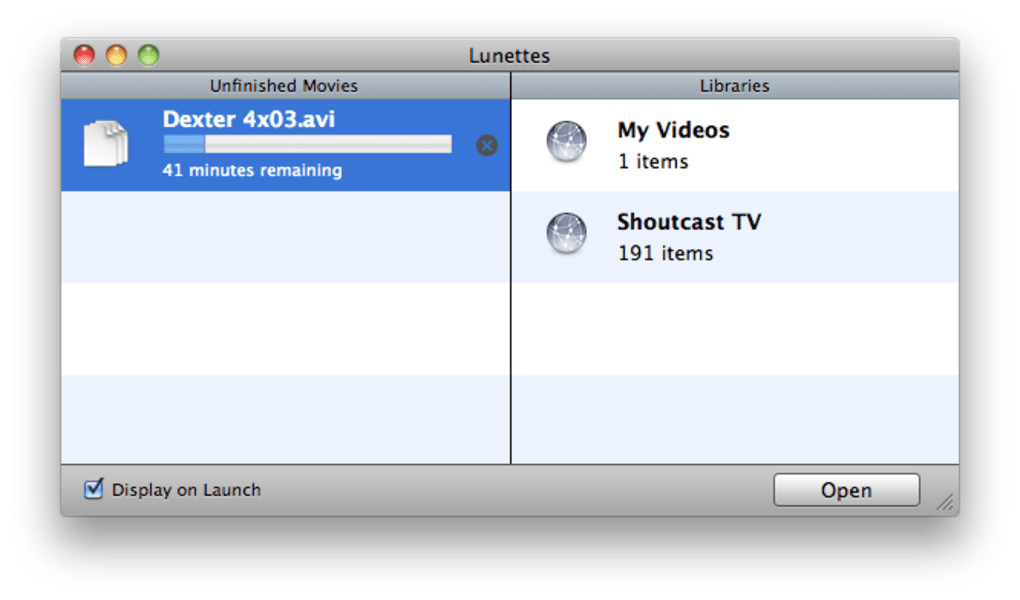Click the My Videos globe icon

[x=567, y=142]
